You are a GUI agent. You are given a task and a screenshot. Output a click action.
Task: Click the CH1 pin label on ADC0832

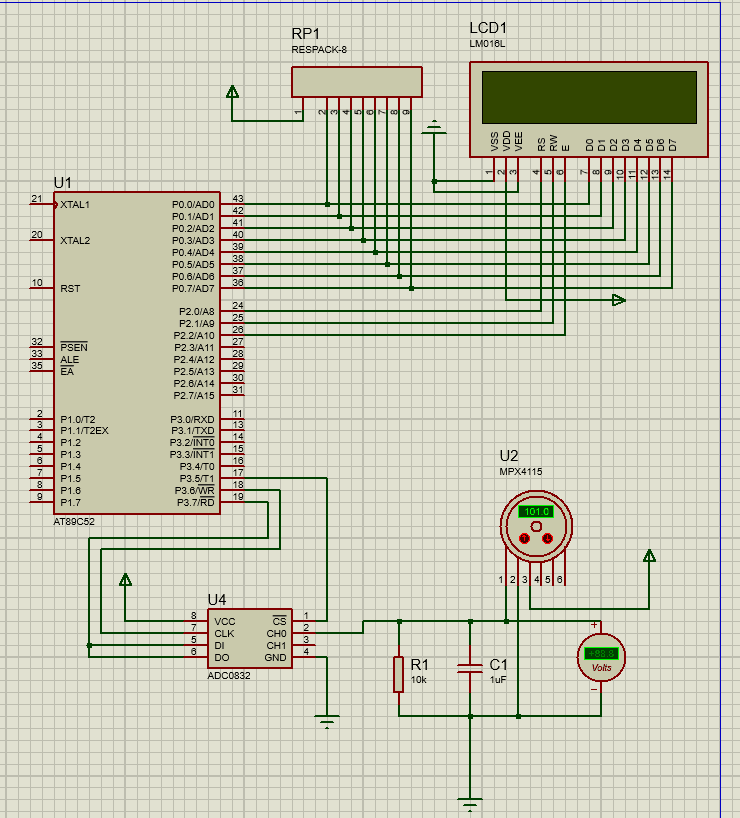click(x=277, y=645)
